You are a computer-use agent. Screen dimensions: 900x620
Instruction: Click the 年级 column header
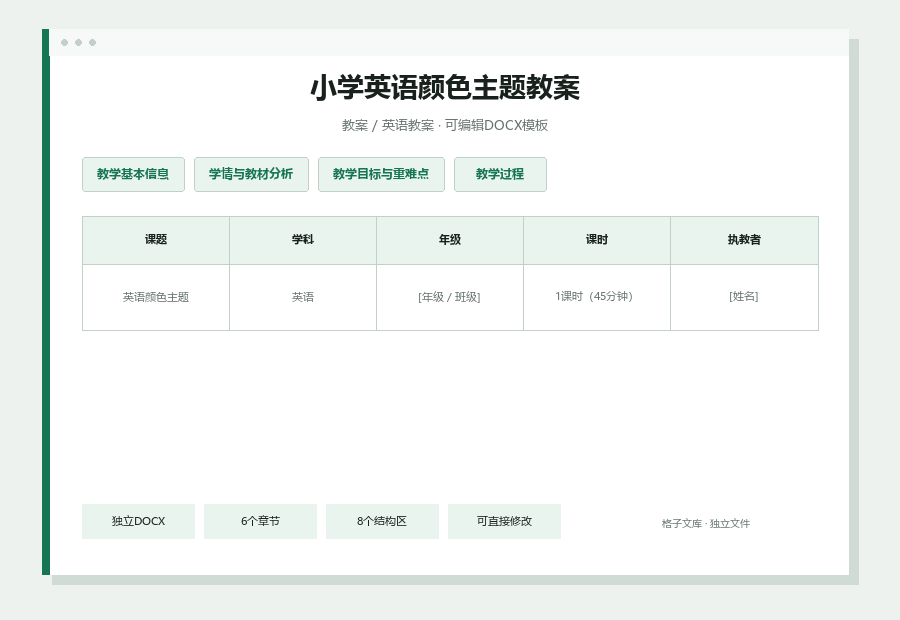pyautogui.click(x=450, y=241)
